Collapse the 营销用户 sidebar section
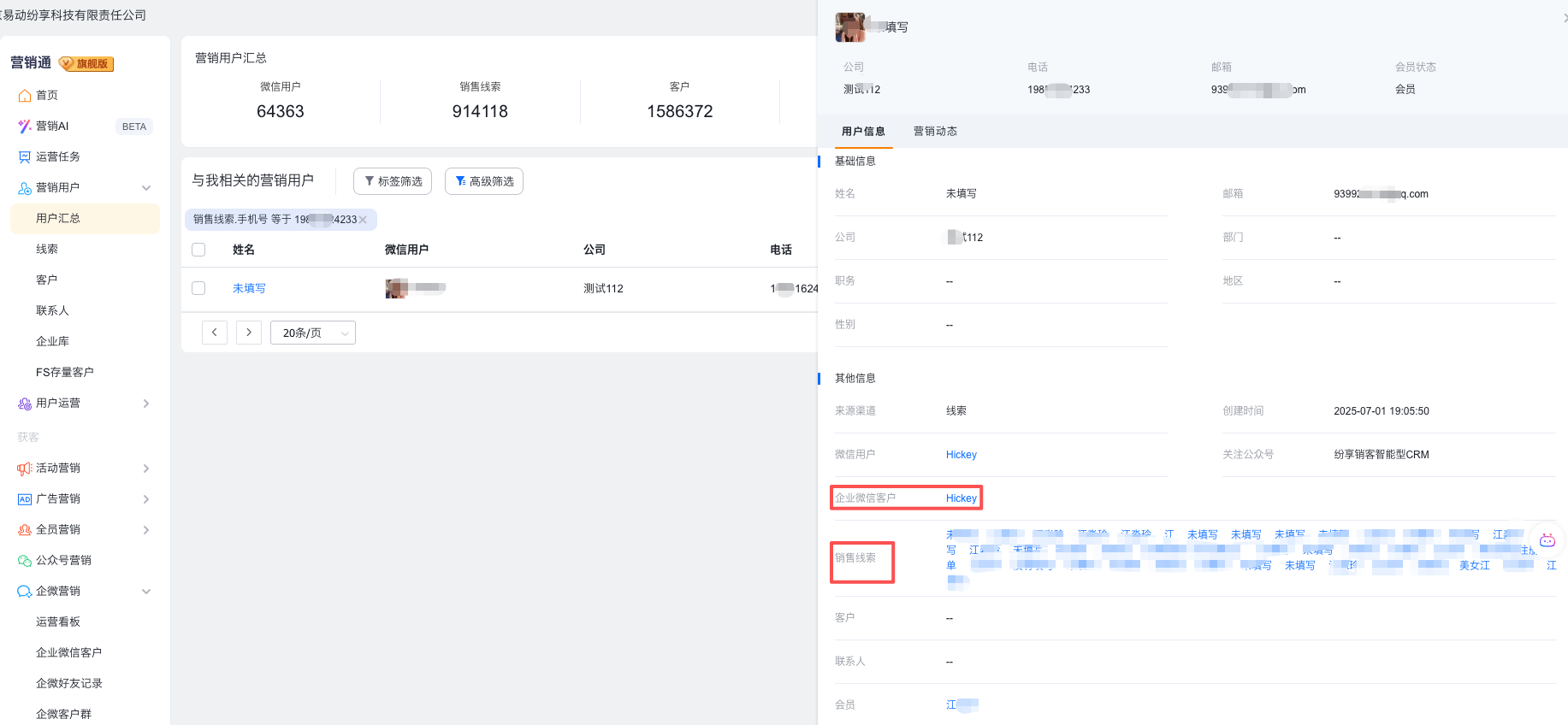The width and height of the screenshot is (1568, 725). tap(146, 188)
